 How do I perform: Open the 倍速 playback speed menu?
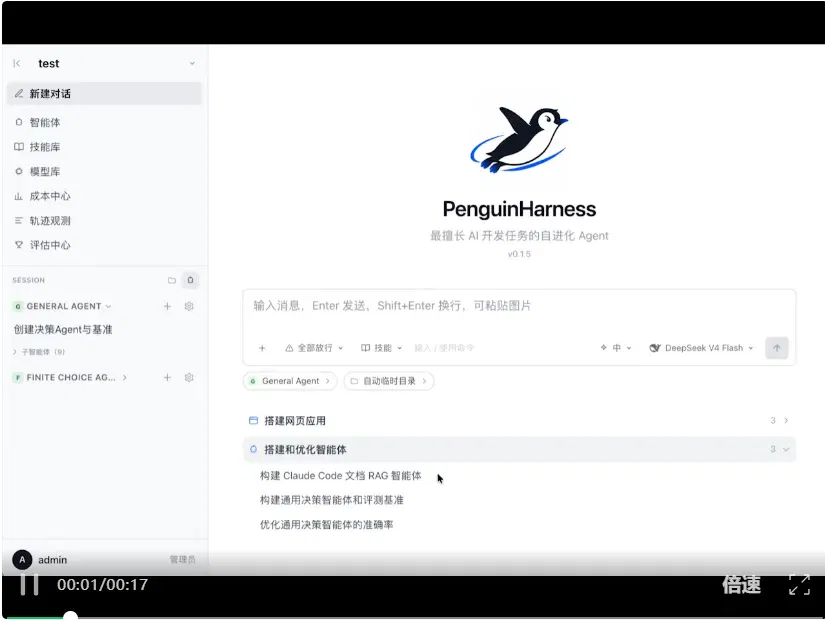pos(741,585)
